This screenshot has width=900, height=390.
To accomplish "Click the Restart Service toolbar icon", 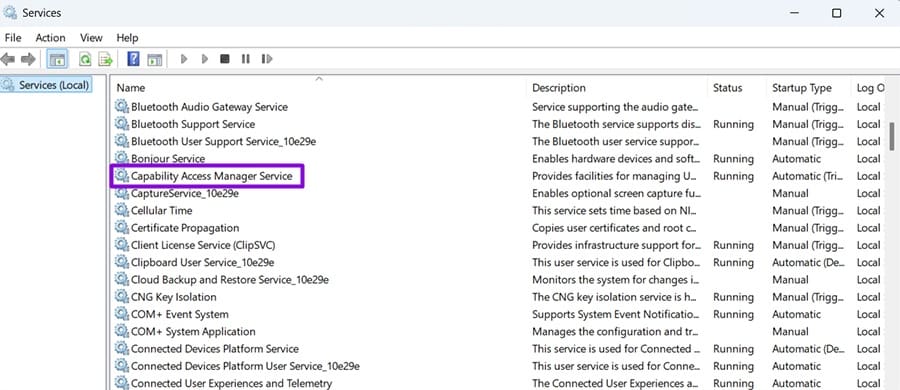I will point(266,59).
